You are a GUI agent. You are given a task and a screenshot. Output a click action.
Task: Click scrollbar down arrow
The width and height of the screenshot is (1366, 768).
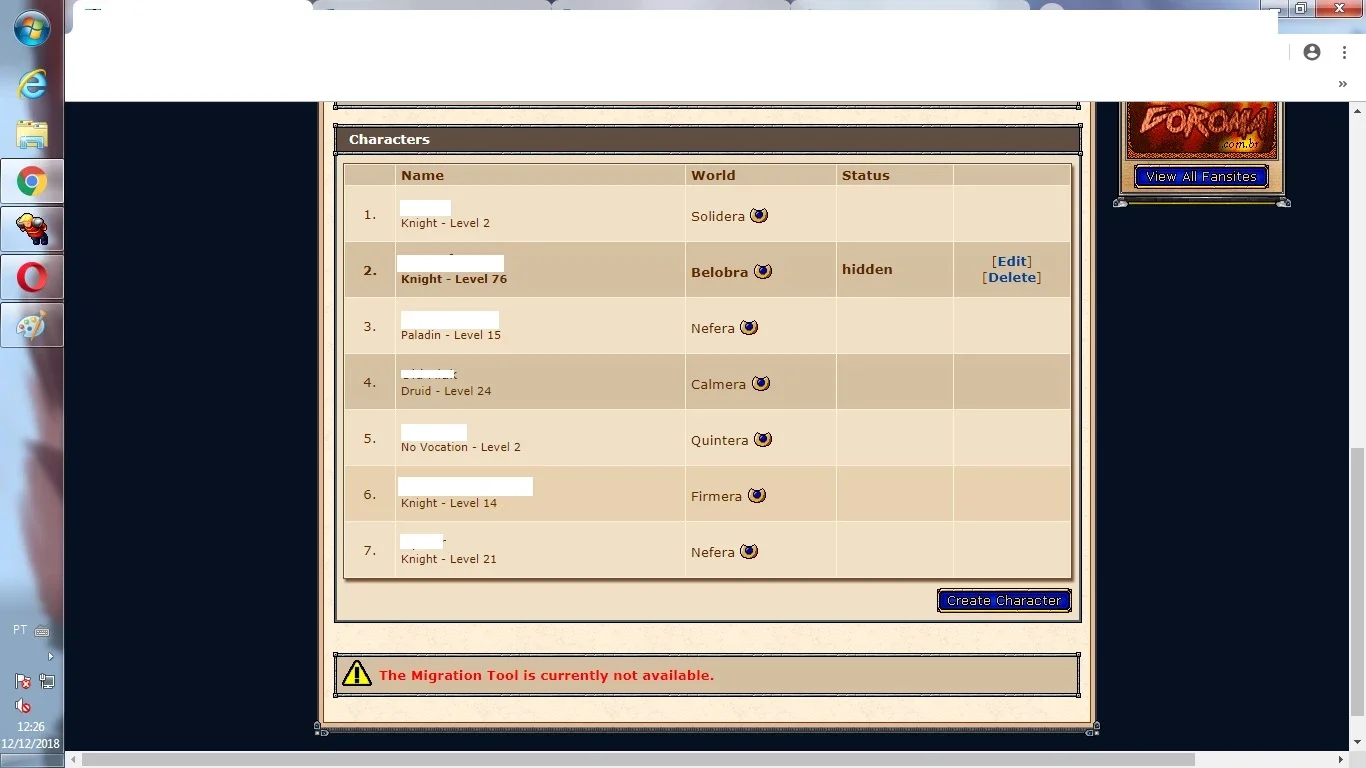[1358, 742]
